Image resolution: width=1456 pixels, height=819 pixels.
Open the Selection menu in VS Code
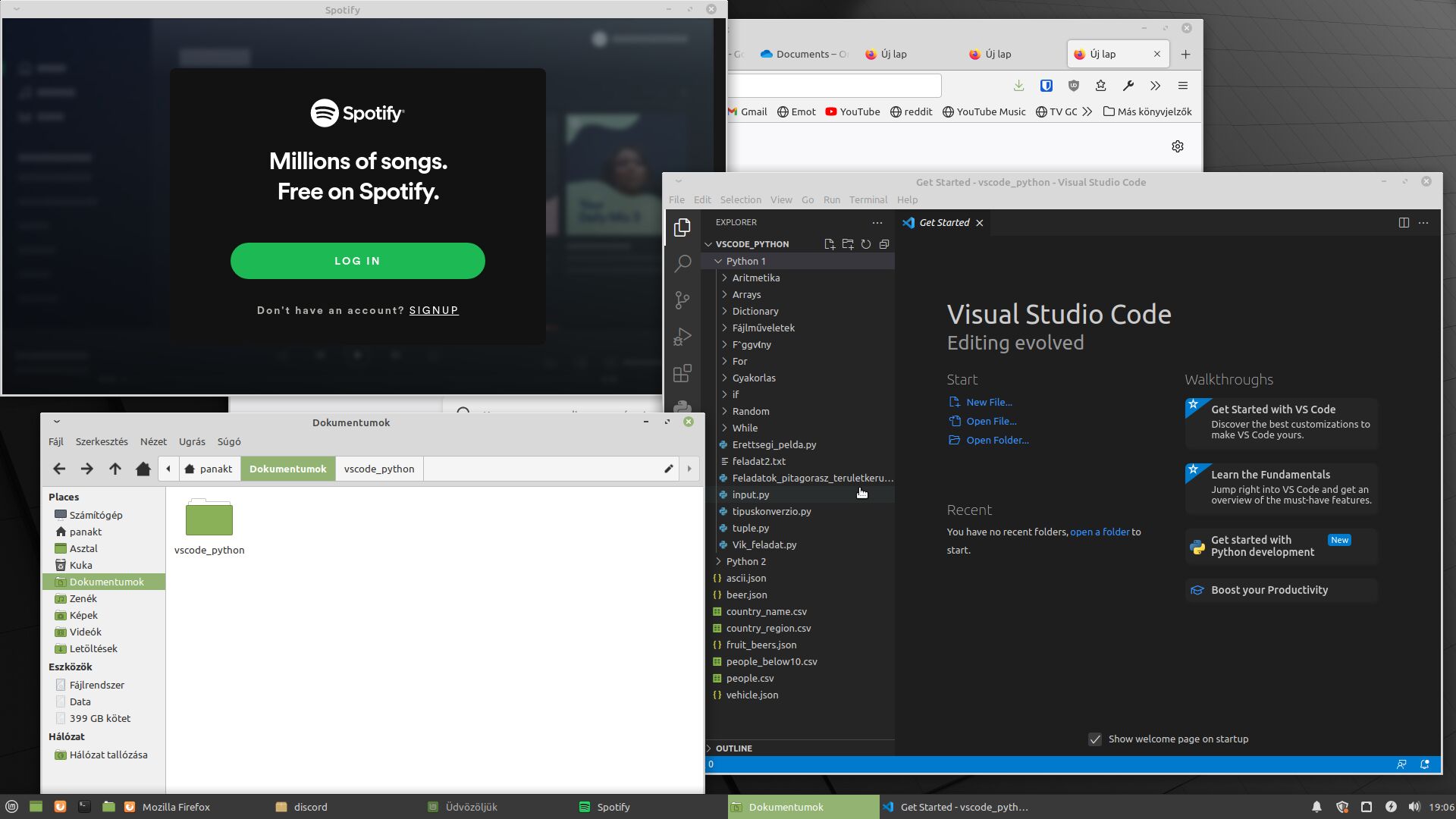point(740,200)
